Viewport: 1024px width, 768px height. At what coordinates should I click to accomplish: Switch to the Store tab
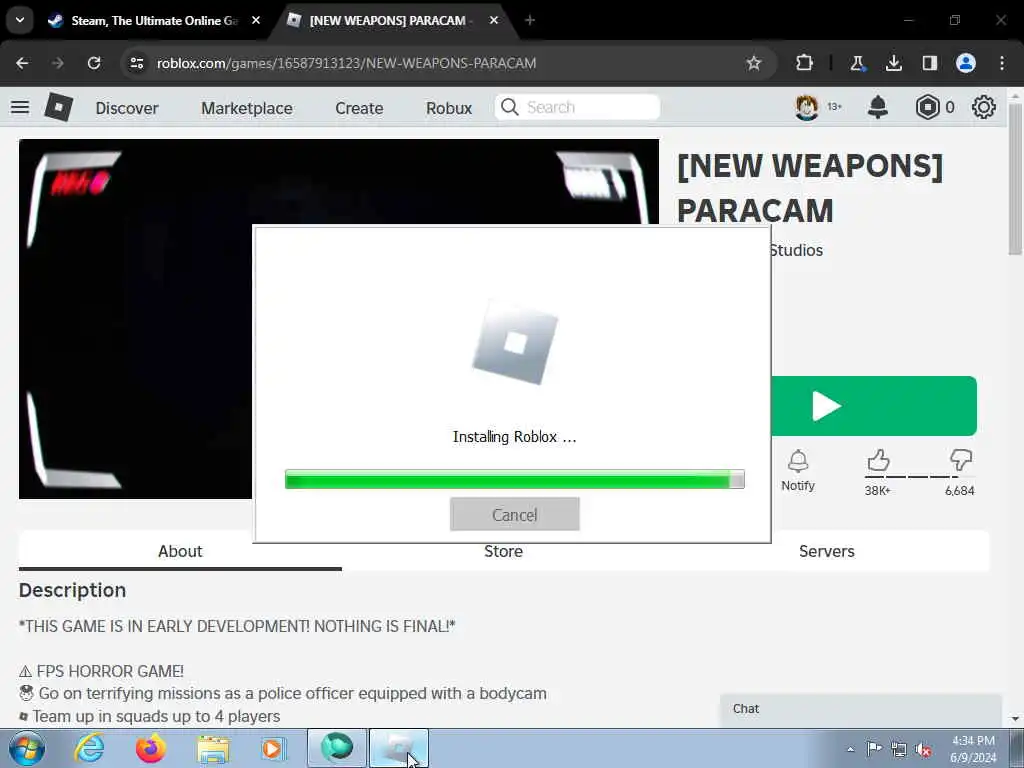point(504,552)
